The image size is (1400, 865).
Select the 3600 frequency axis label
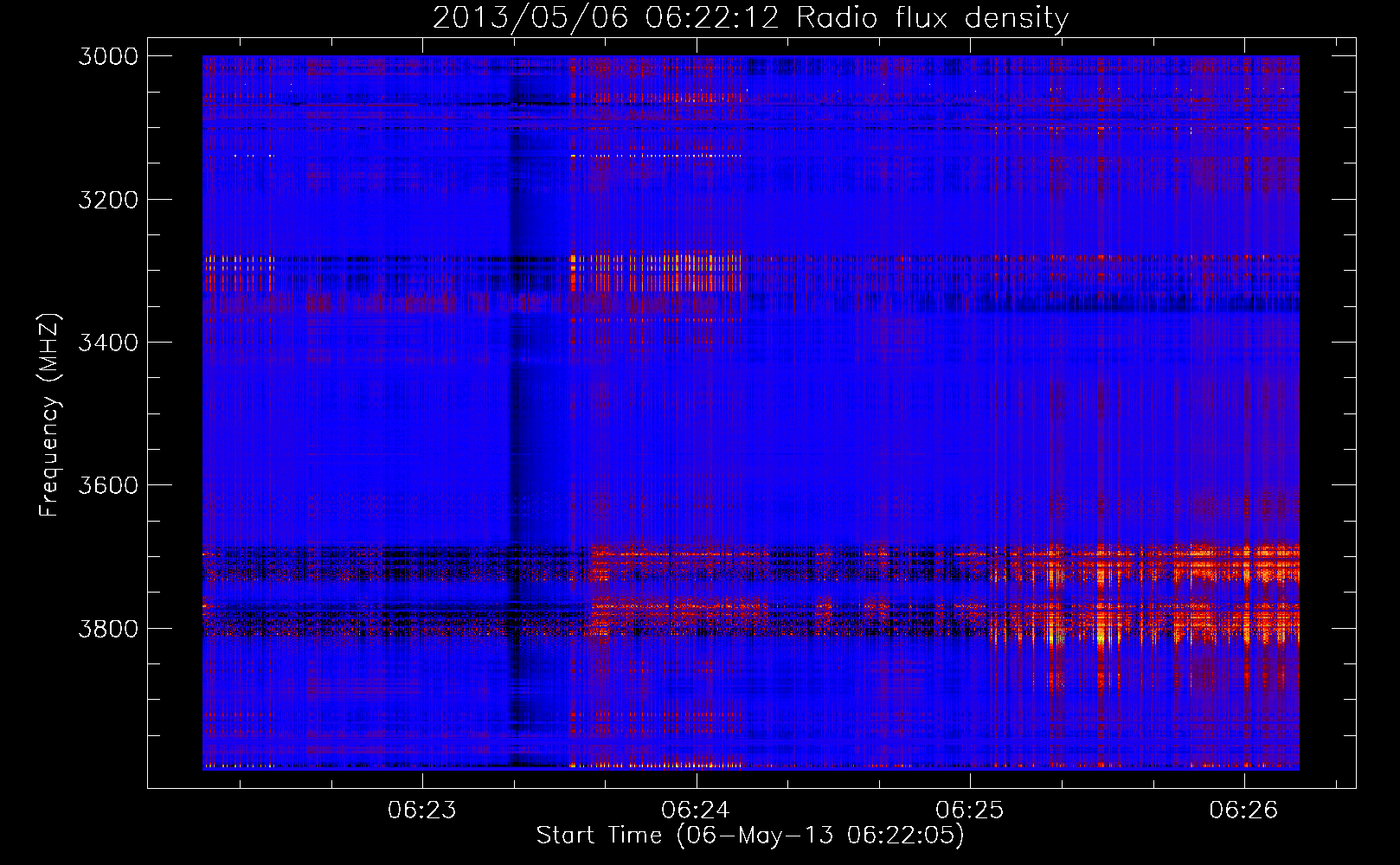(108, 485)
